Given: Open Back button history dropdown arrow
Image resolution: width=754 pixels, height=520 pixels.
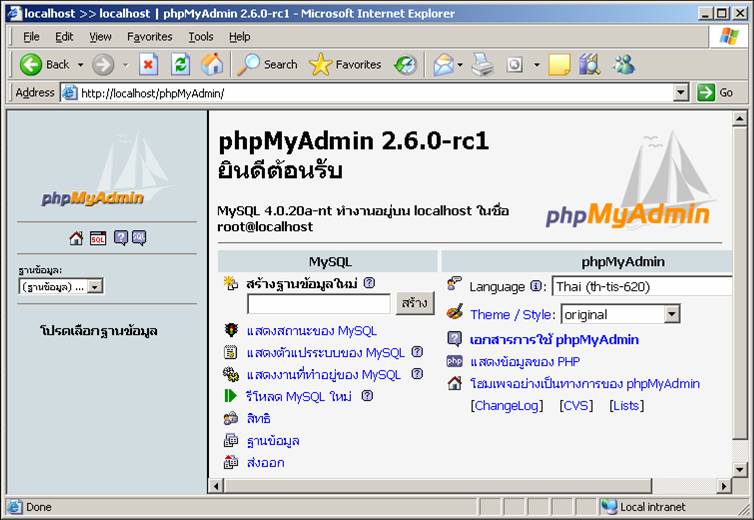Looking at the screenshot, I should click(80, 64).
